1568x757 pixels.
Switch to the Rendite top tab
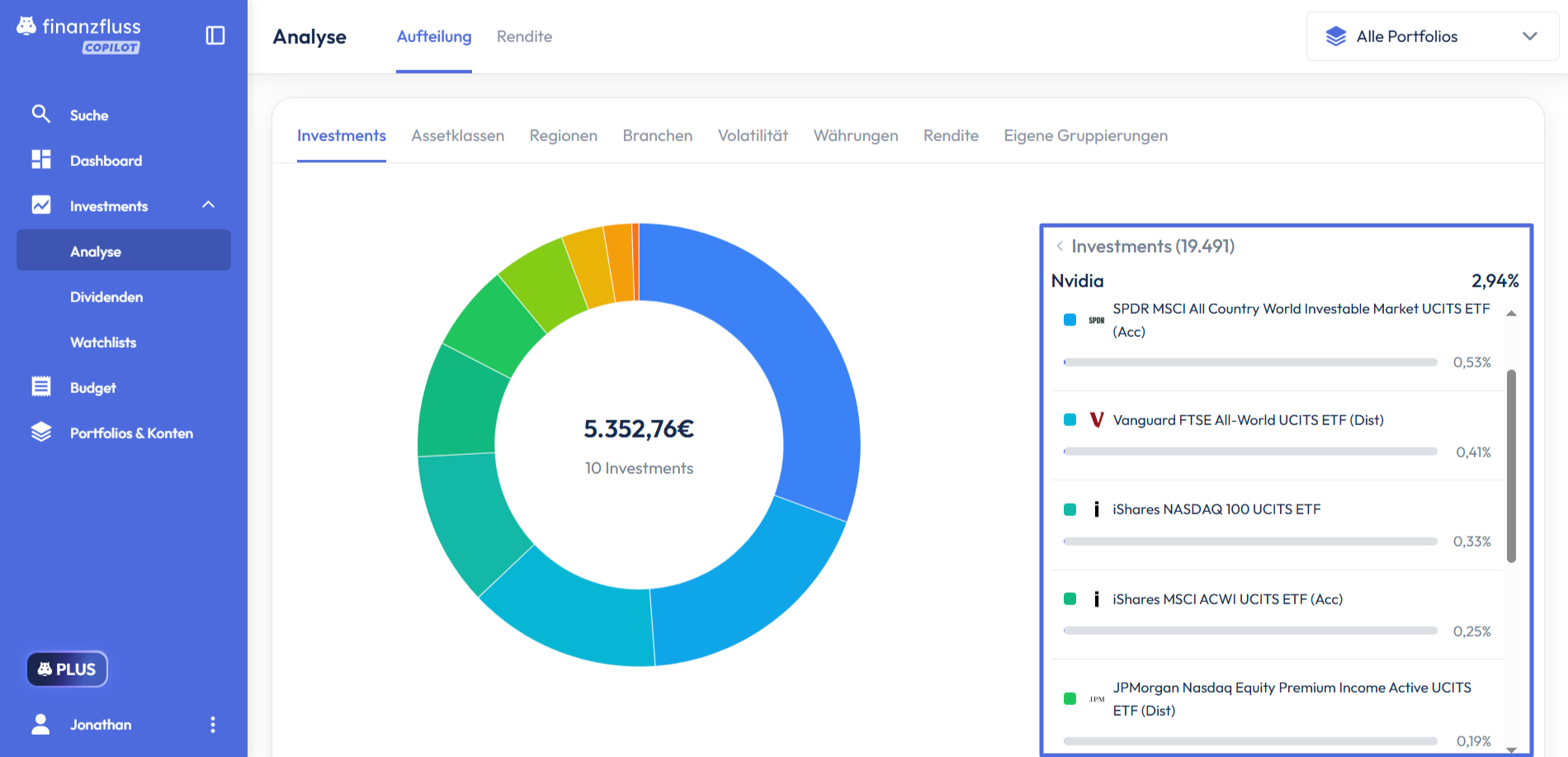[x=524, y=36]
